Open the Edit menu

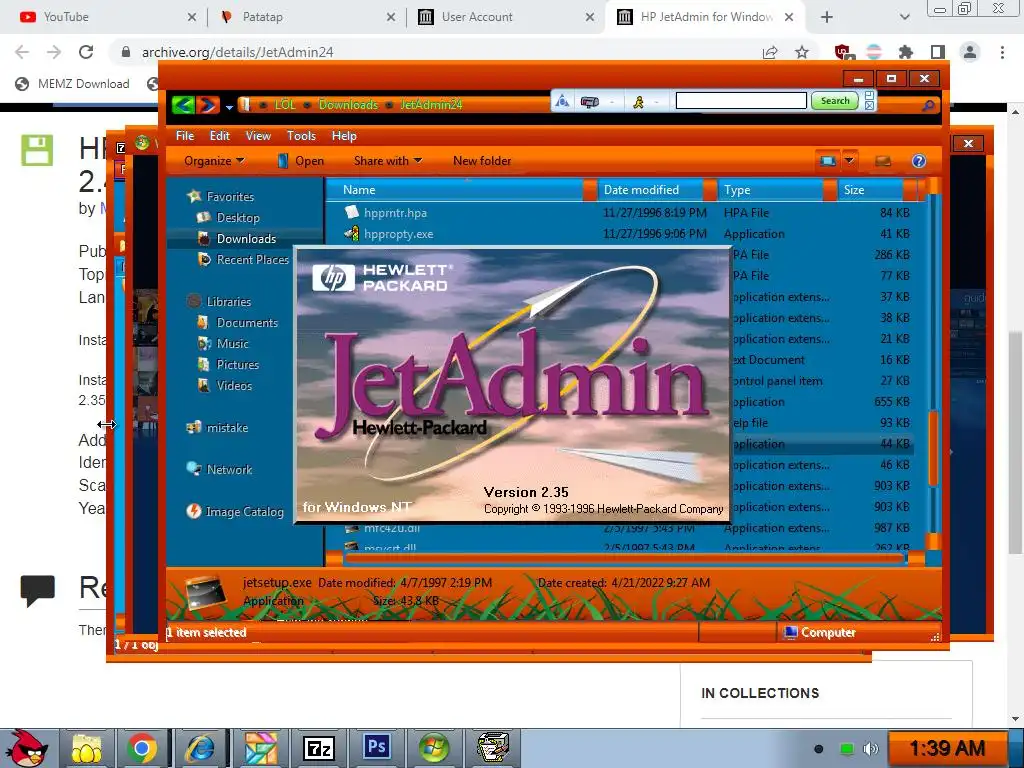coord(219,136)
